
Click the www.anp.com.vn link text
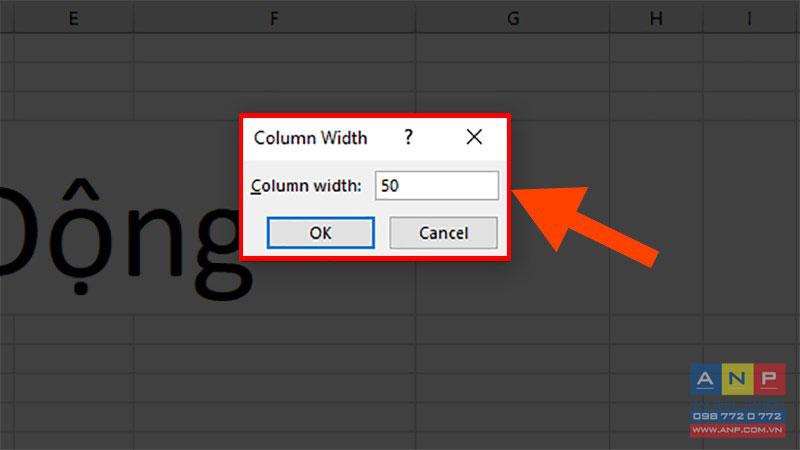click(x=738, y=430)
